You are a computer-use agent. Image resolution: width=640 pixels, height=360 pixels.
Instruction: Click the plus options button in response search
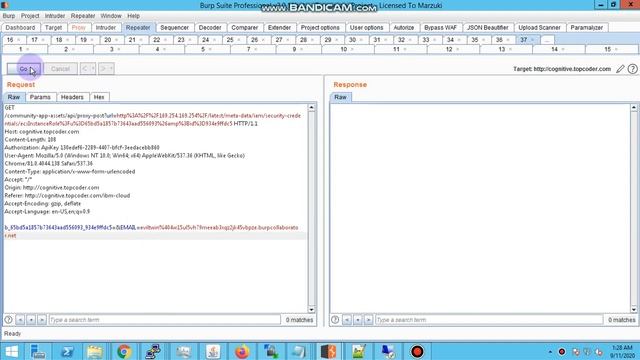(358, 320)
